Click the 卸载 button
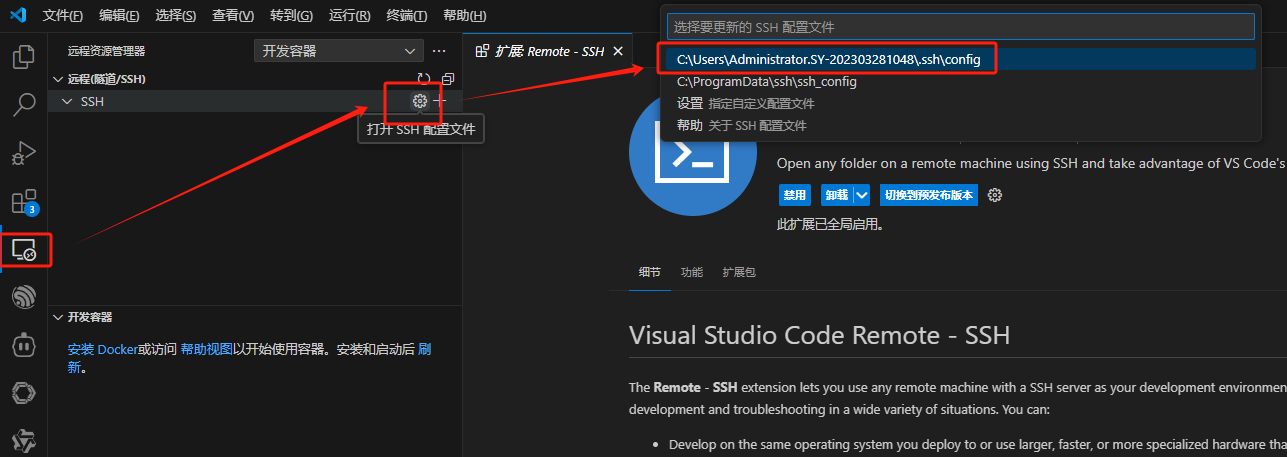The width and height of the screenshot is (1287, 457). (836, 195)
